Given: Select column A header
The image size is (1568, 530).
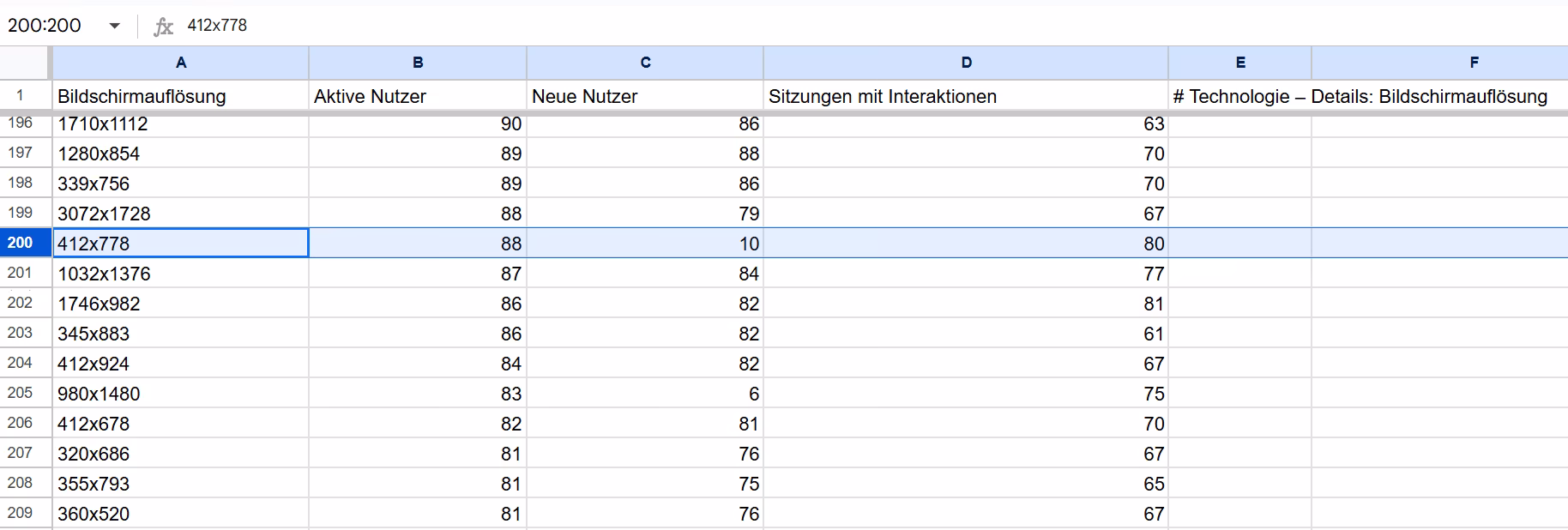Looking at the screenshot, I should click(x=180, y=63).
